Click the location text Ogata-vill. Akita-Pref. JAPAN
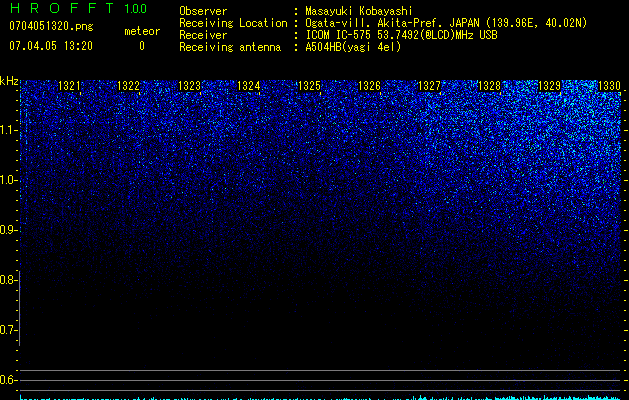 click(392, 23)
